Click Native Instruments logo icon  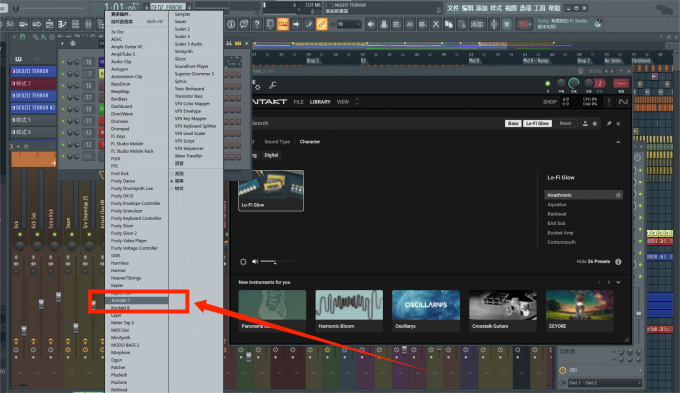(x=623, y=102)
